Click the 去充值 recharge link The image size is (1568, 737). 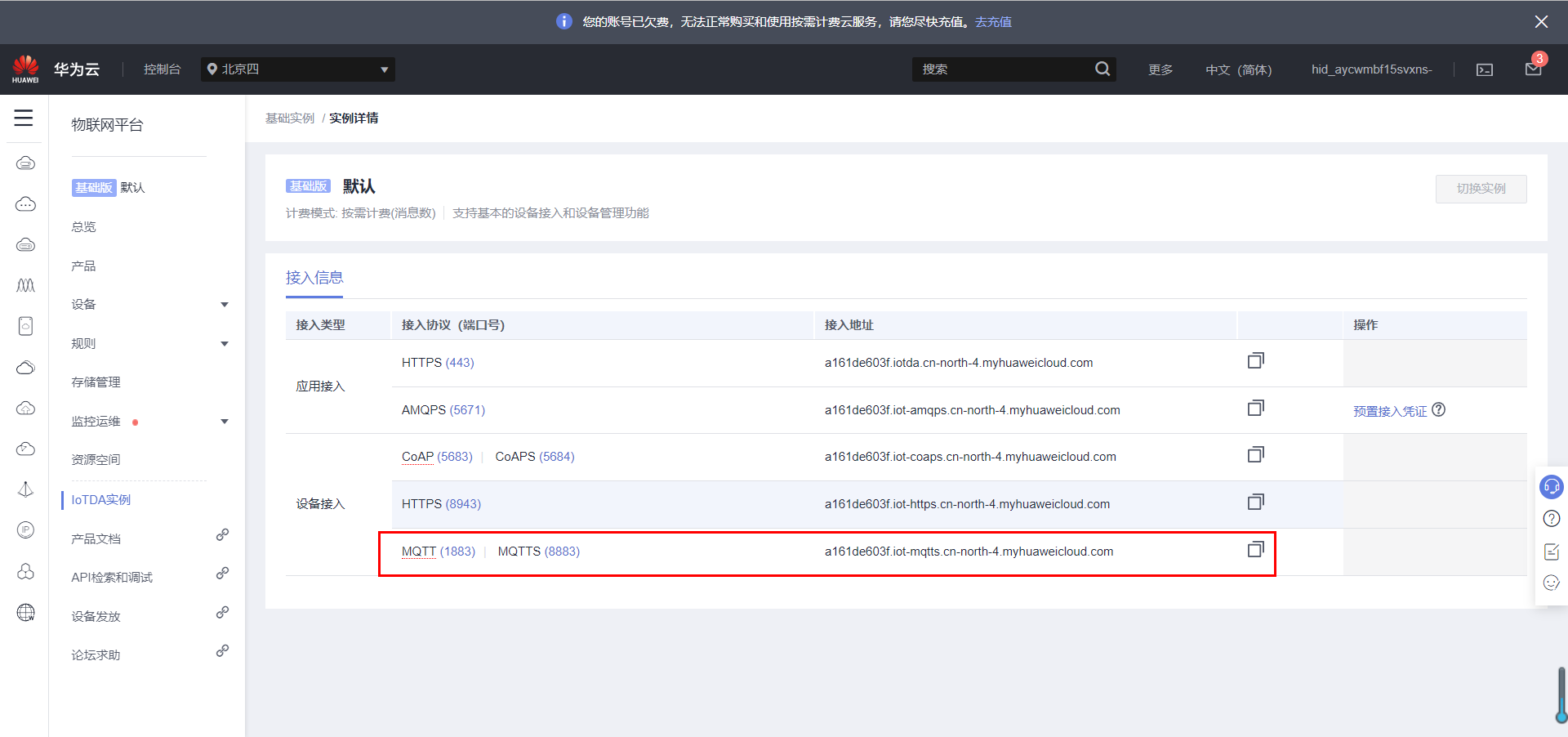[x=993, y=22]
